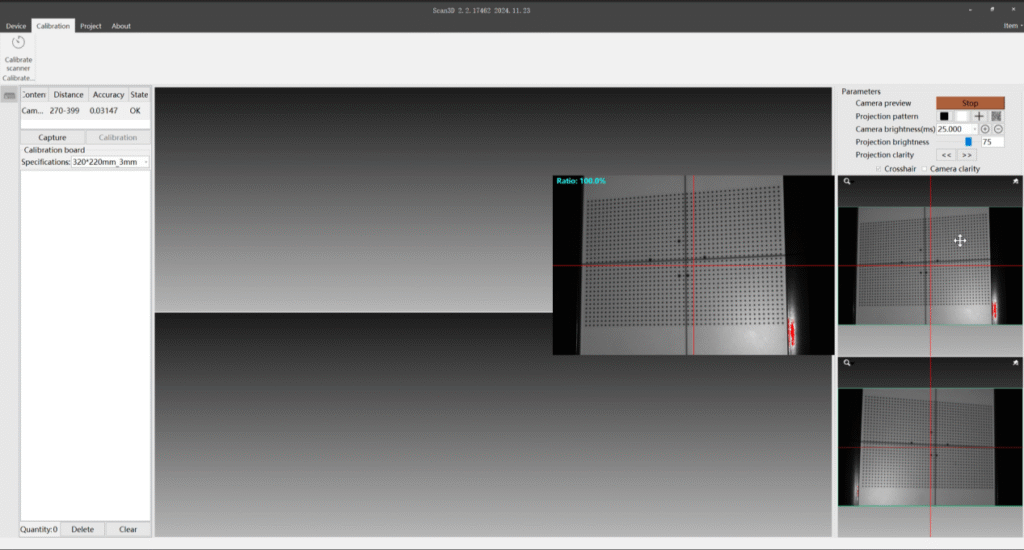Open the Device tab

(x=16, y=26)
